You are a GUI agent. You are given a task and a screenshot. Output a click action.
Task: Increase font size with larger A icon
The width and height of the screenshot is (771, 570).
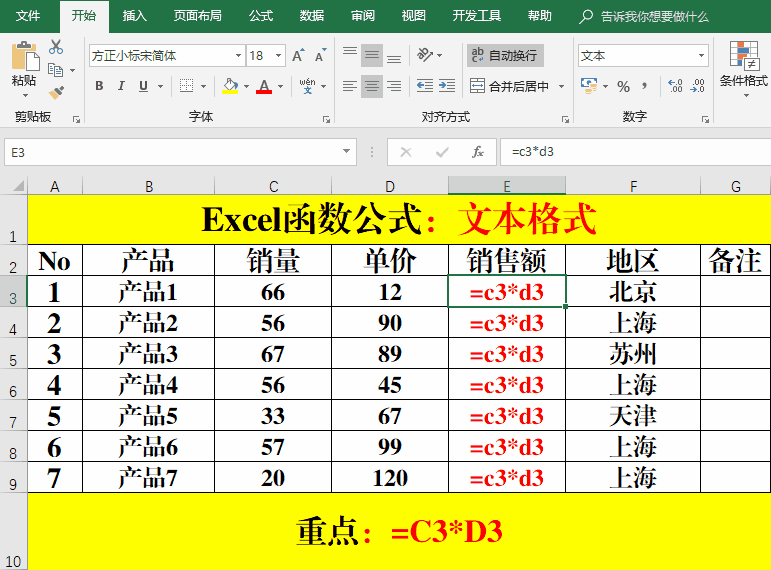(x=298, y=56)
